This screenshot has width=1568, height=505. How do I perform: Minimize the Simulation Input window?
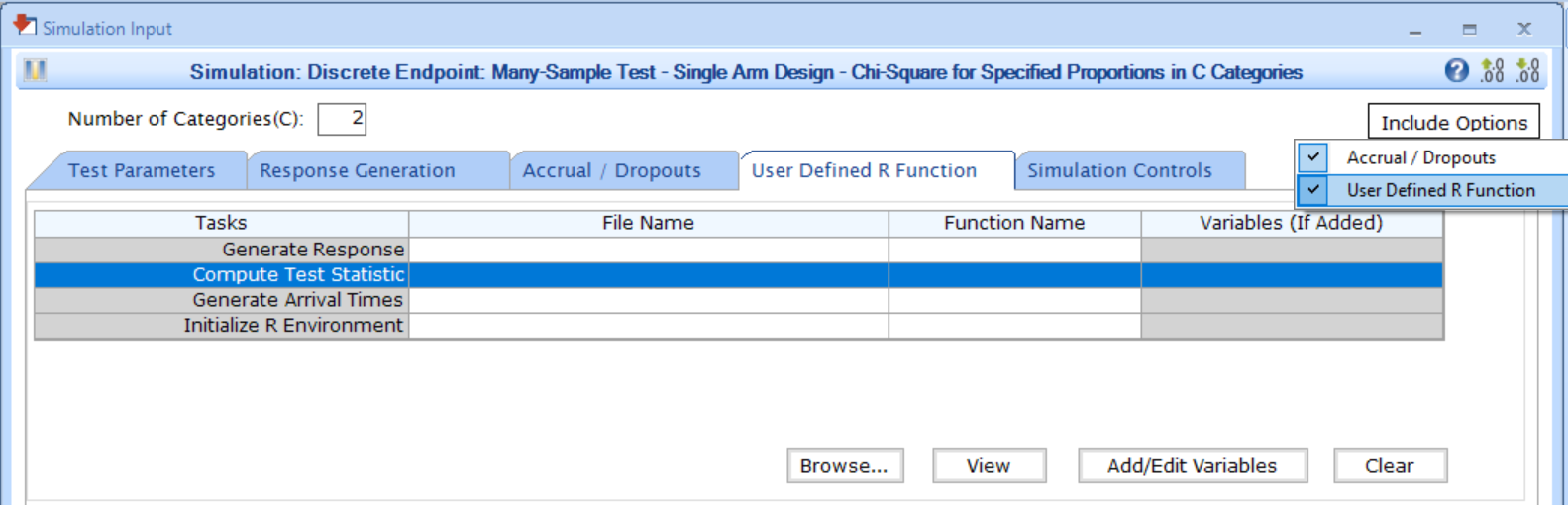tap(1415, 30)
